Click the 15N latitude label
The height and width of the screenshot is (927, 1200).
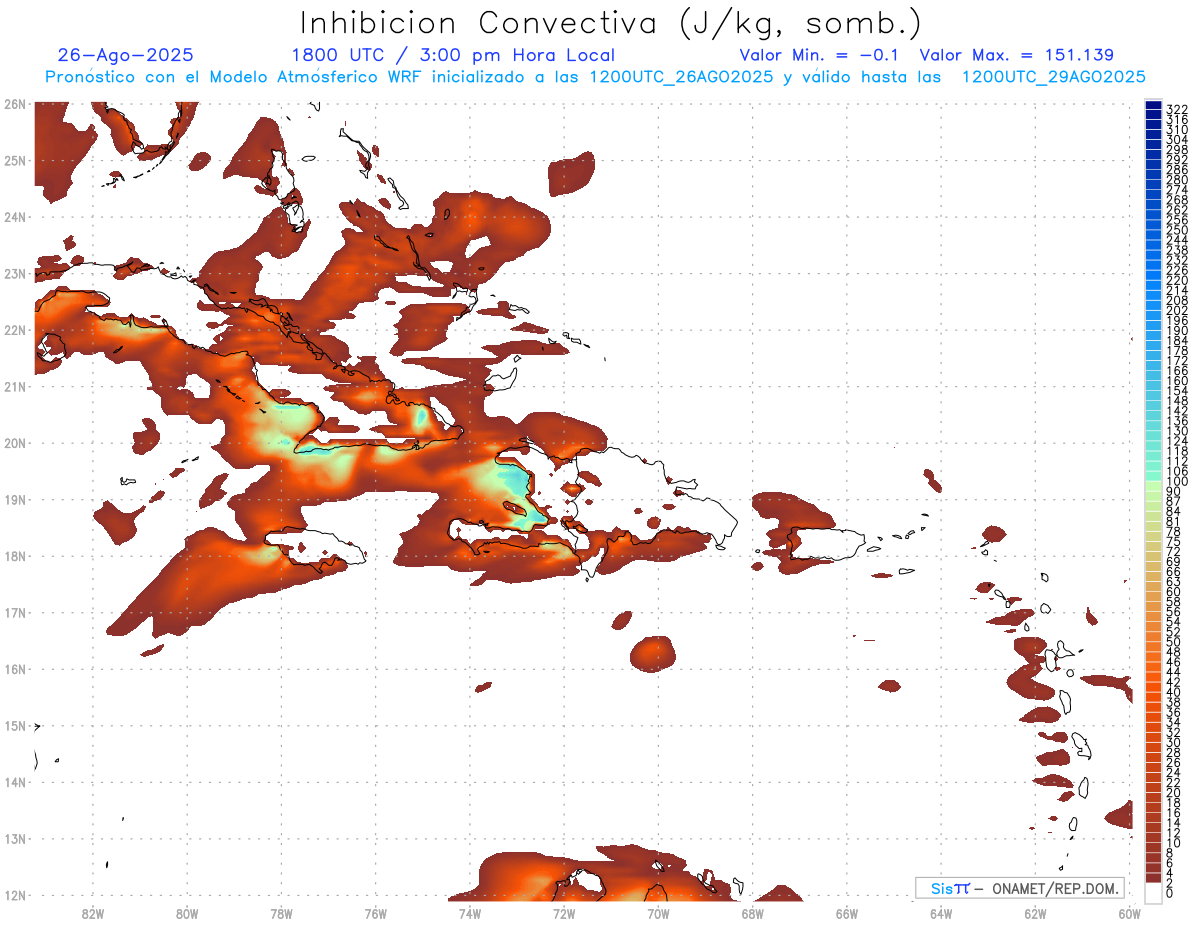coord(14,725)
